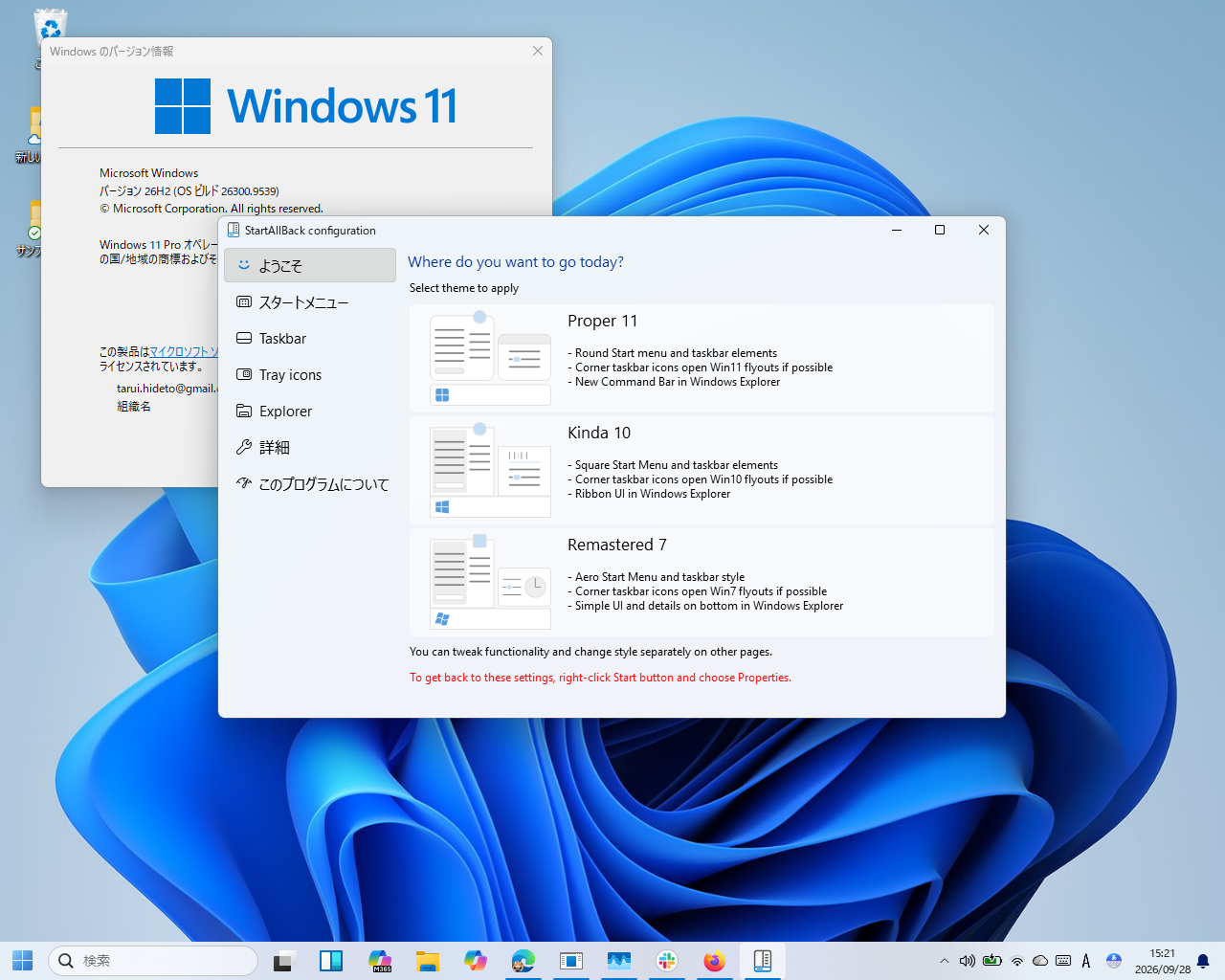Image resolution: width=1225 pixels, height=980 pixels.
Task: Activate StartAllBack icon on the taskbar
Action: pos(763,961)
